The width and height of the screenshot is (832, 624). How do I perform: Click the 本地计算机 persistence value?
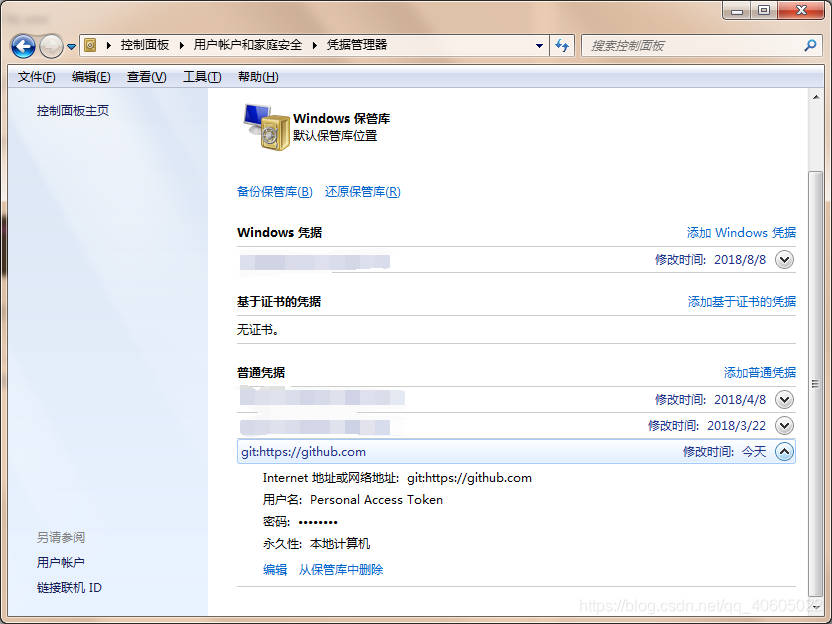point(340,544)
